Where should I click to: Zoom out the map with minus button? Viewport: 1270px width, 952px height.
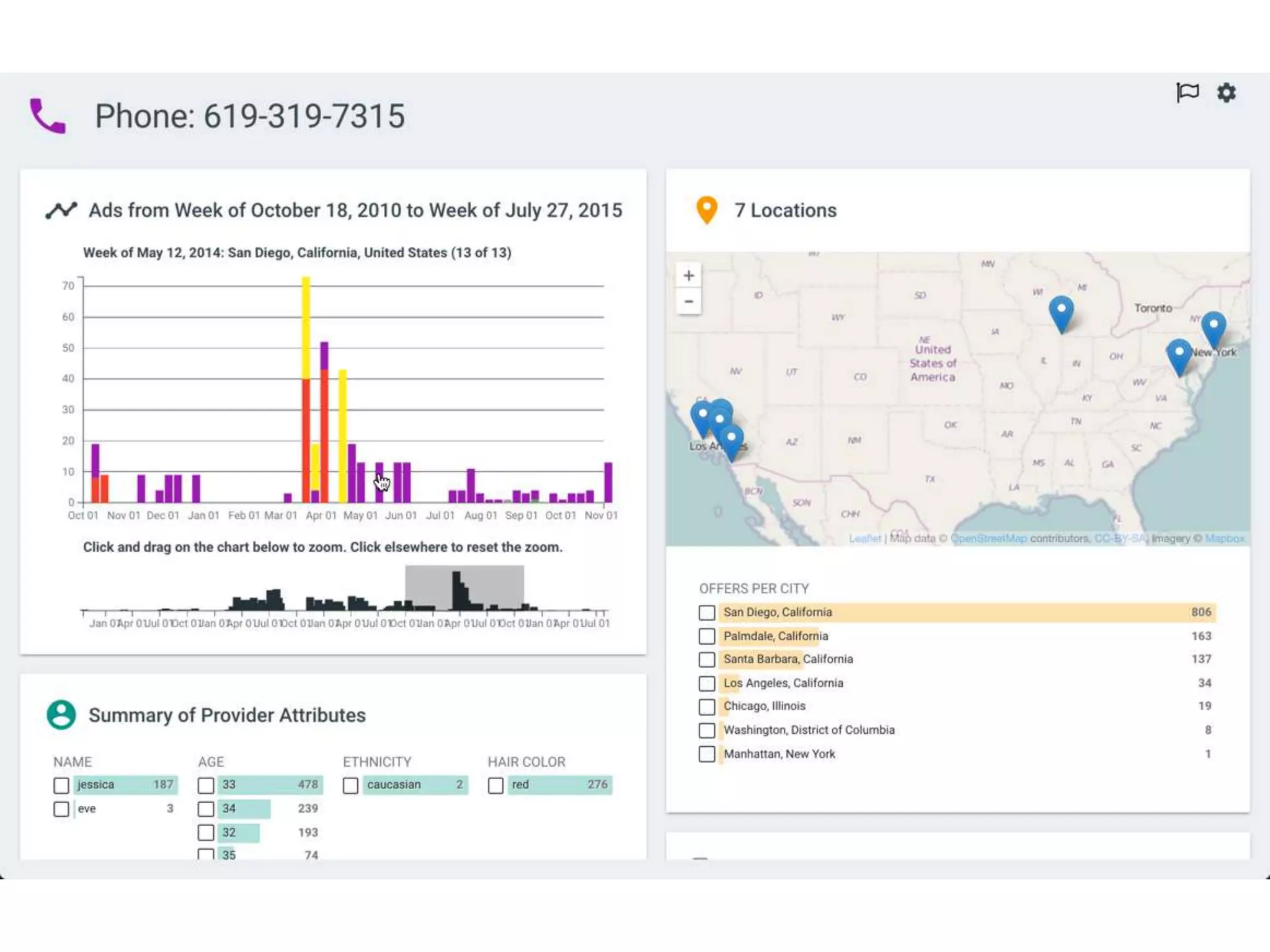click(688, 302)
